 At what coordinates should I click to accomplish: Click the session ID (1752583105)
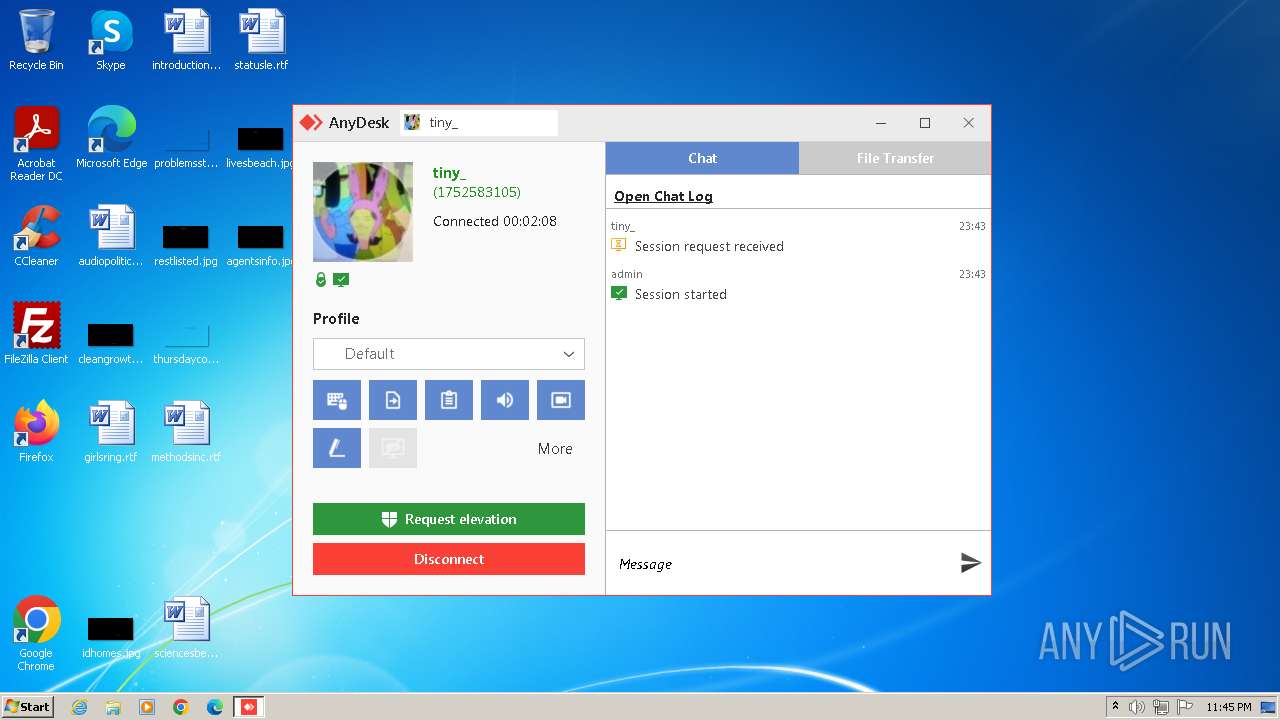point(477,192)
